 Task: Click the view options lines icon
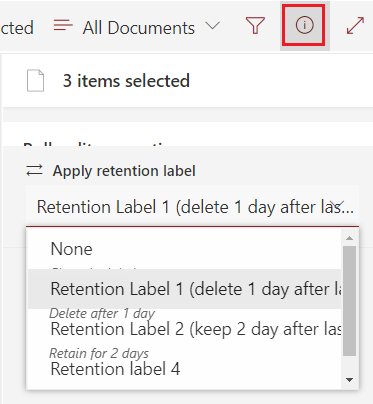[63, 25]
